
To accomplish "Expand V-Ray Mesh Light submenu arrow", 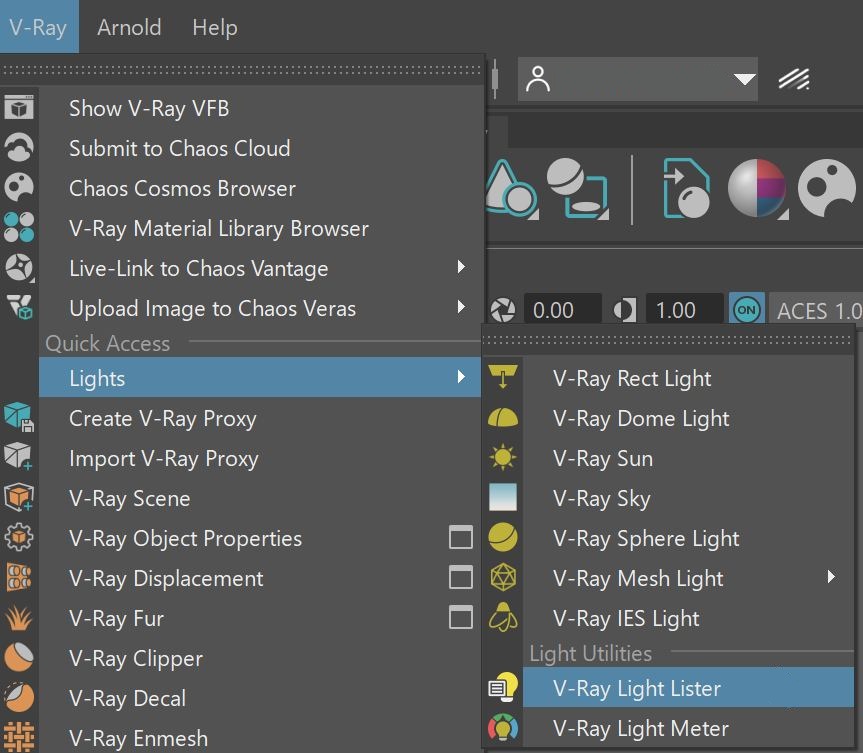I will (x=831, y=576).
